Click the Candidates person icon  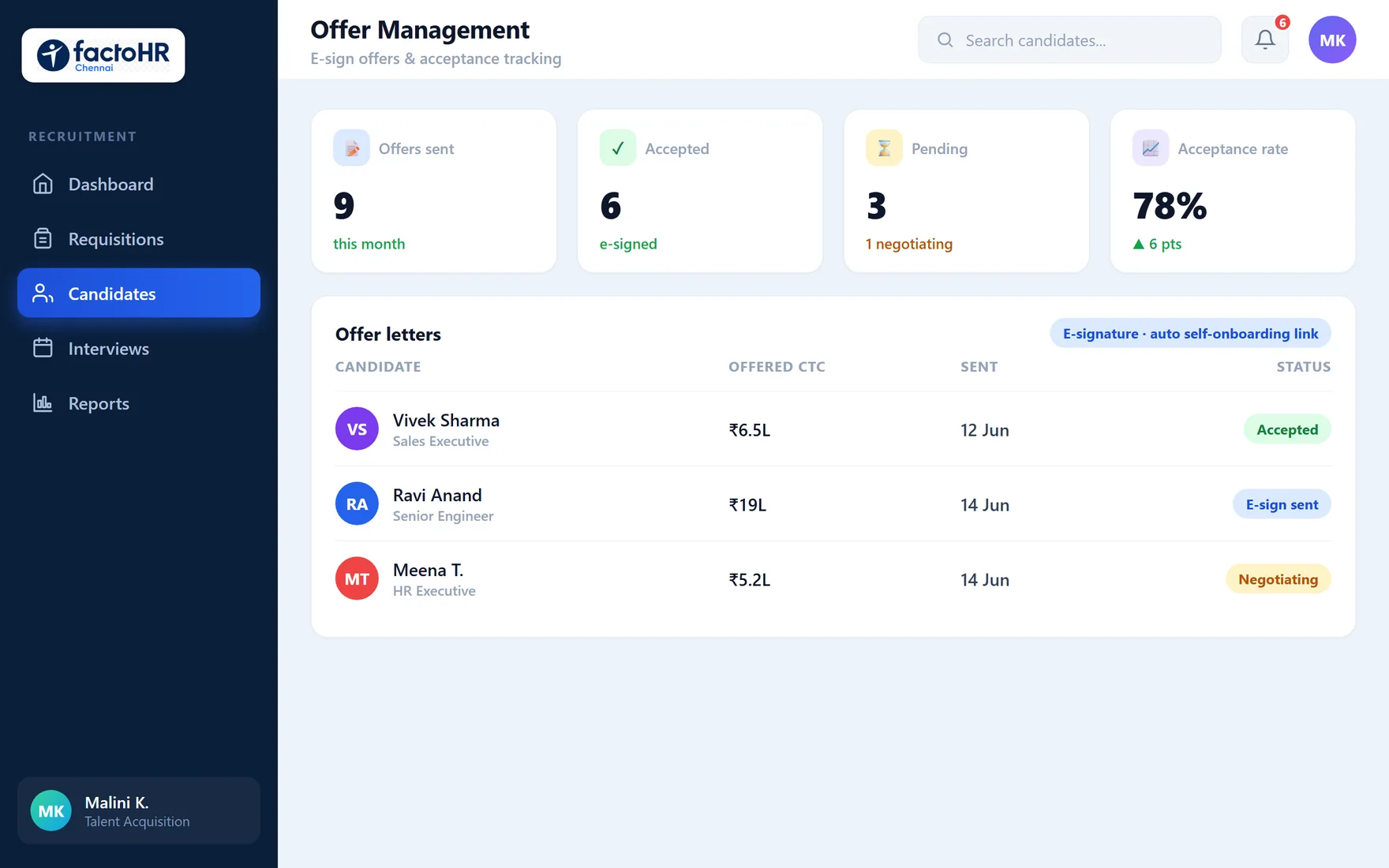tap(43, 294)
